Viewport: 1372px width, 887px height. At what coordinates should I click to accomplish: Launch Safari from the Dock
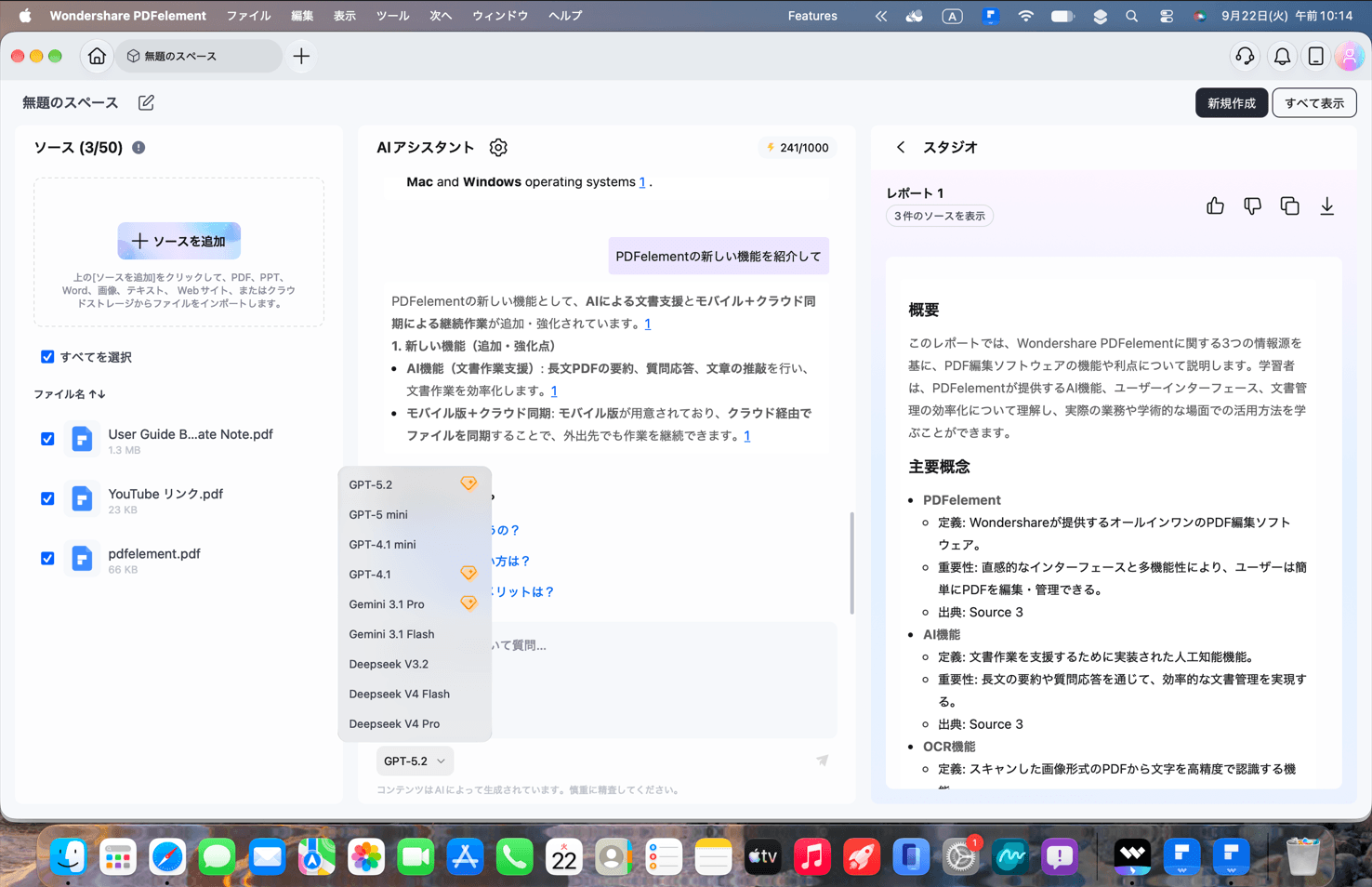point(167,857)
